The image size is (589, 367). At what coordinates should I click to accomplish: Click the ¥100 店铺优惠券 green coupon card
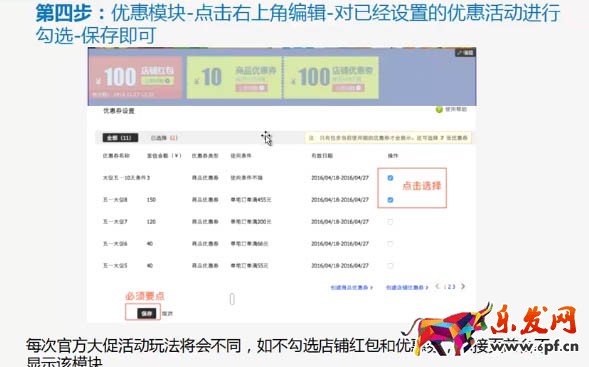coord(331,78)
